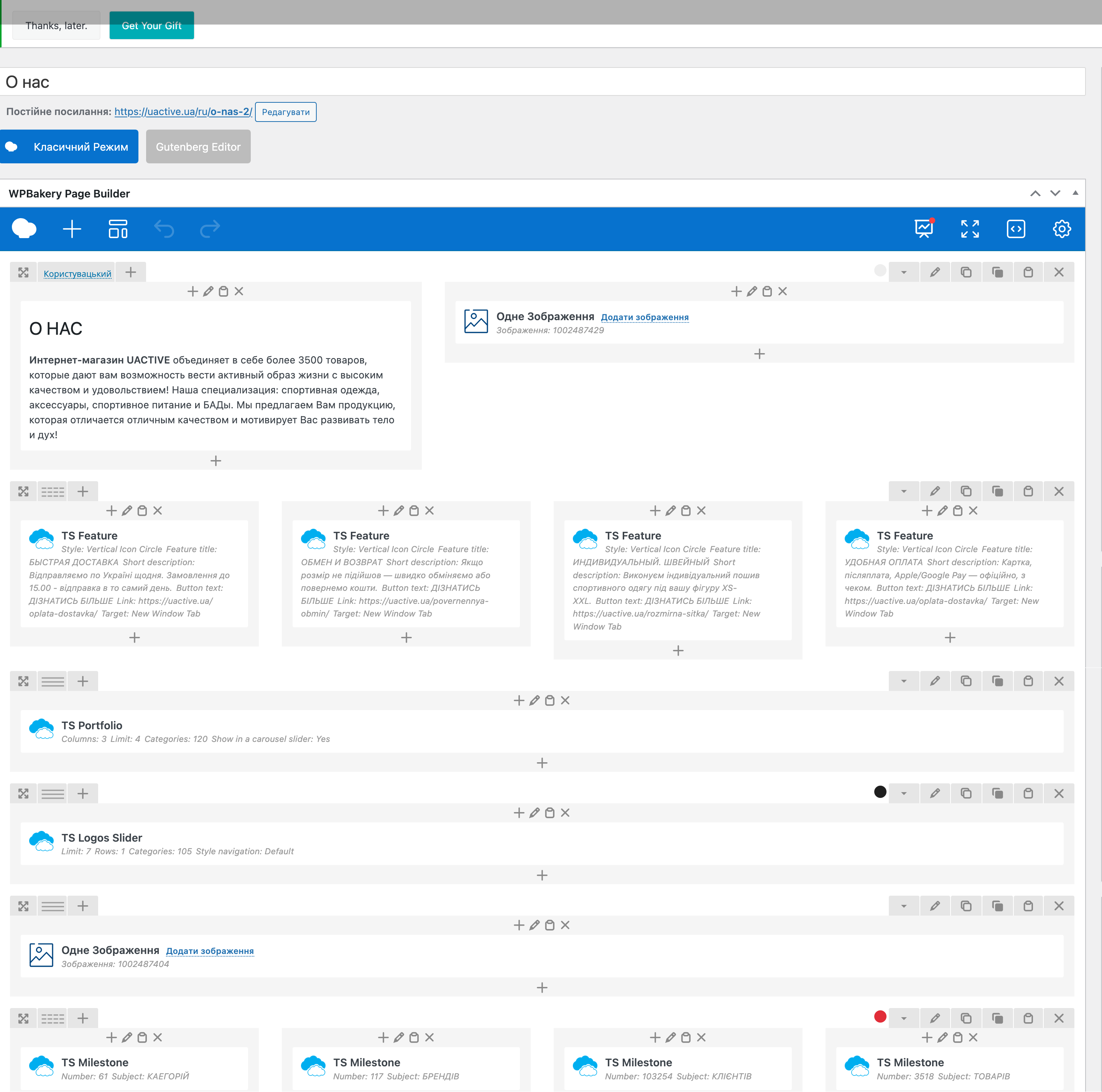Click the red color dot on Milestone row
The image size is (1102, 1092).
(x=880, y=1017)
